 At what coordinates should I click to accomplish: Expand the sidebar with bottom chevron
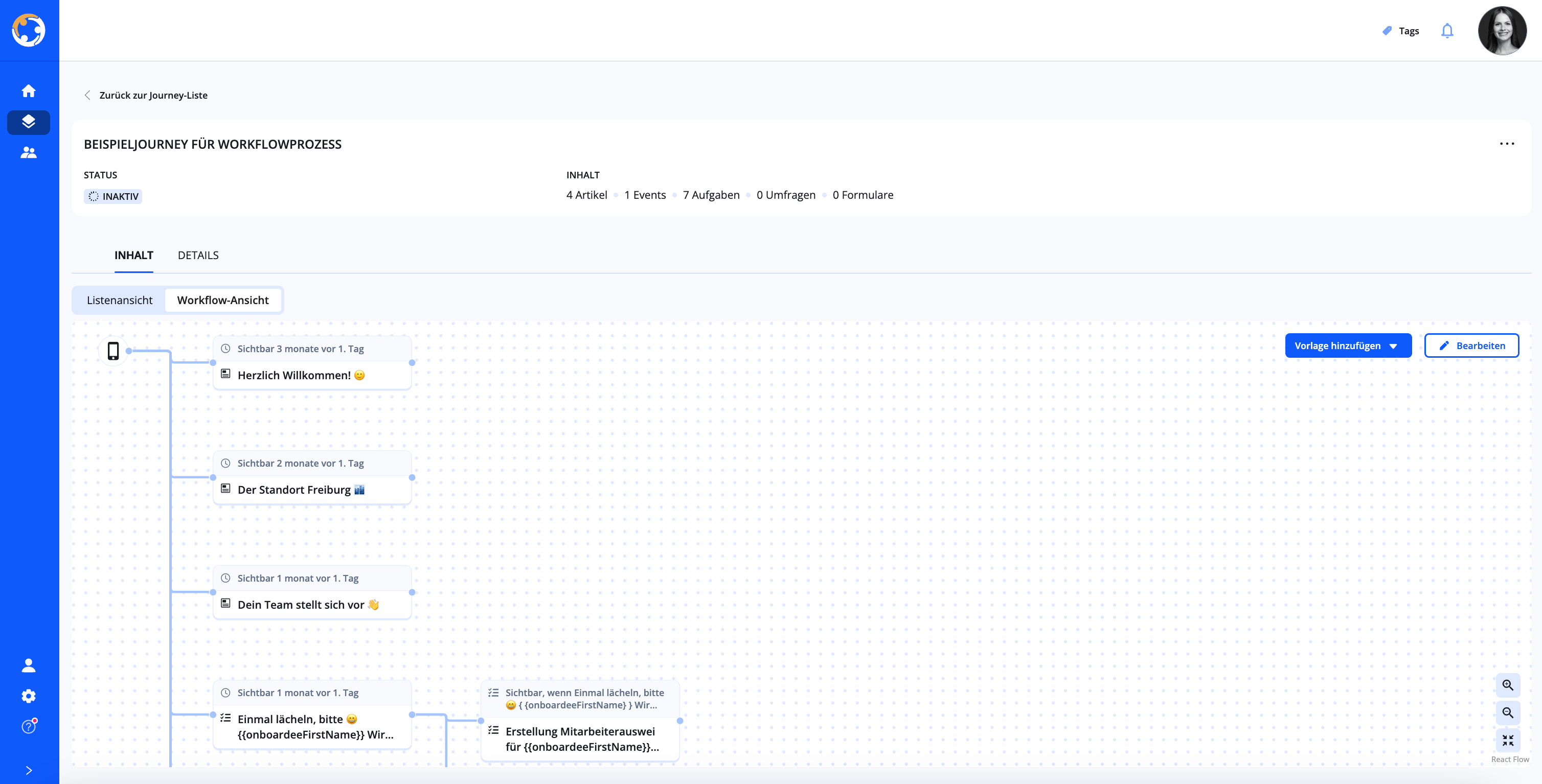click(28, 770)
